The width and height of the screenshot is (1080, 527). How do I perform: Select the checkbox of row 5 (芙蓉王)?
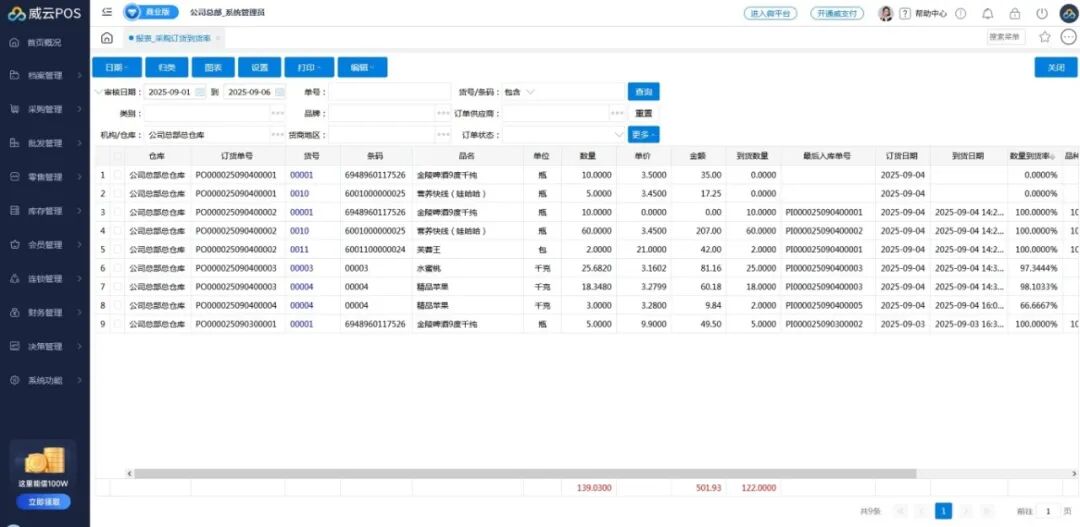click(119, 249)
